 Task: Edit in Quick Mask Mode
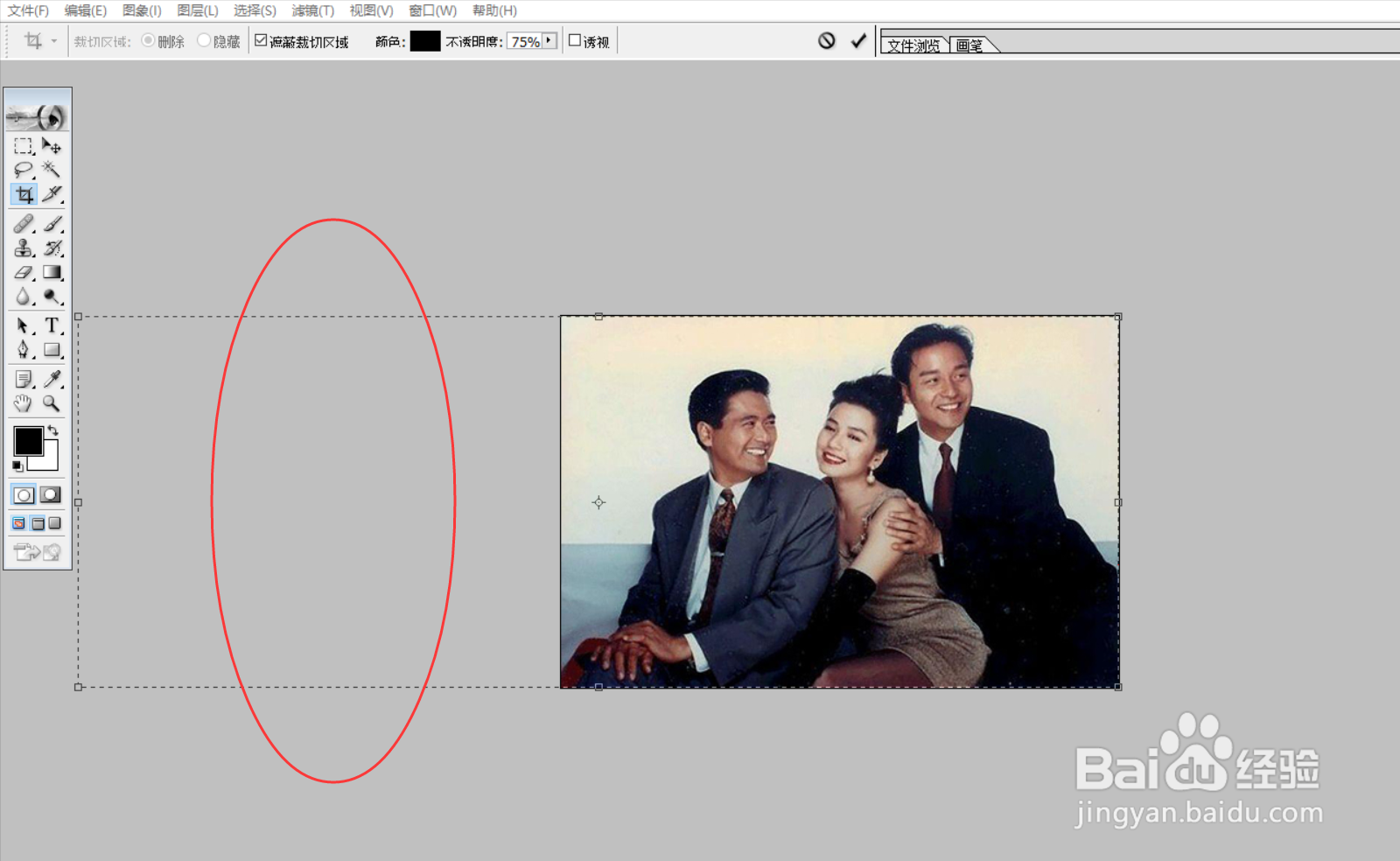(x=52, y=495)
